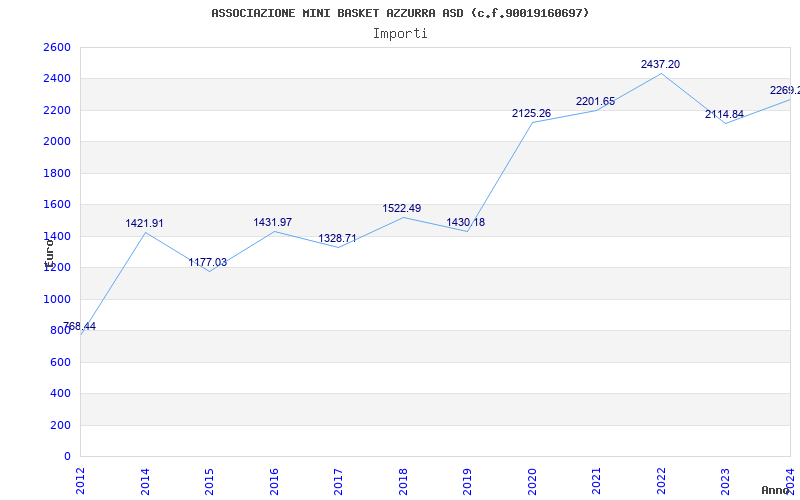The width and height of the screenshot is (800, 500).
Task: Click y-axis value 1000
Action: click(x=57, y=299)
